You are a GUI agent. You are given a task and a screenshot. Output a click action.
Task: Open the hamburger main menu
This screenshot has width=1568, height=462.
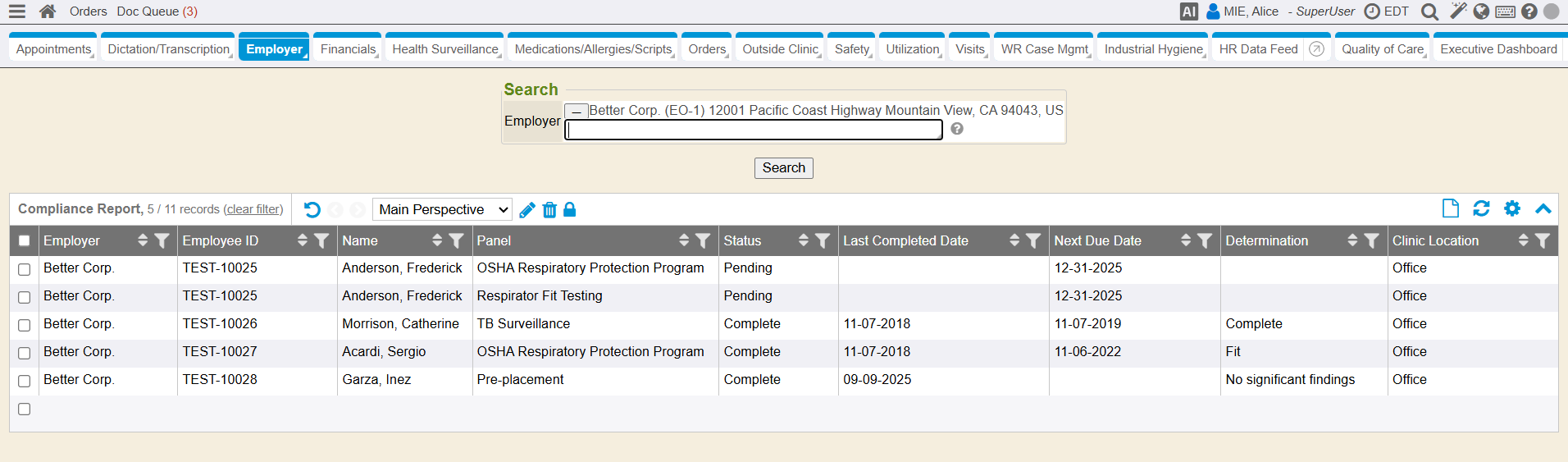pyautogui.click(x=16, y=11)
